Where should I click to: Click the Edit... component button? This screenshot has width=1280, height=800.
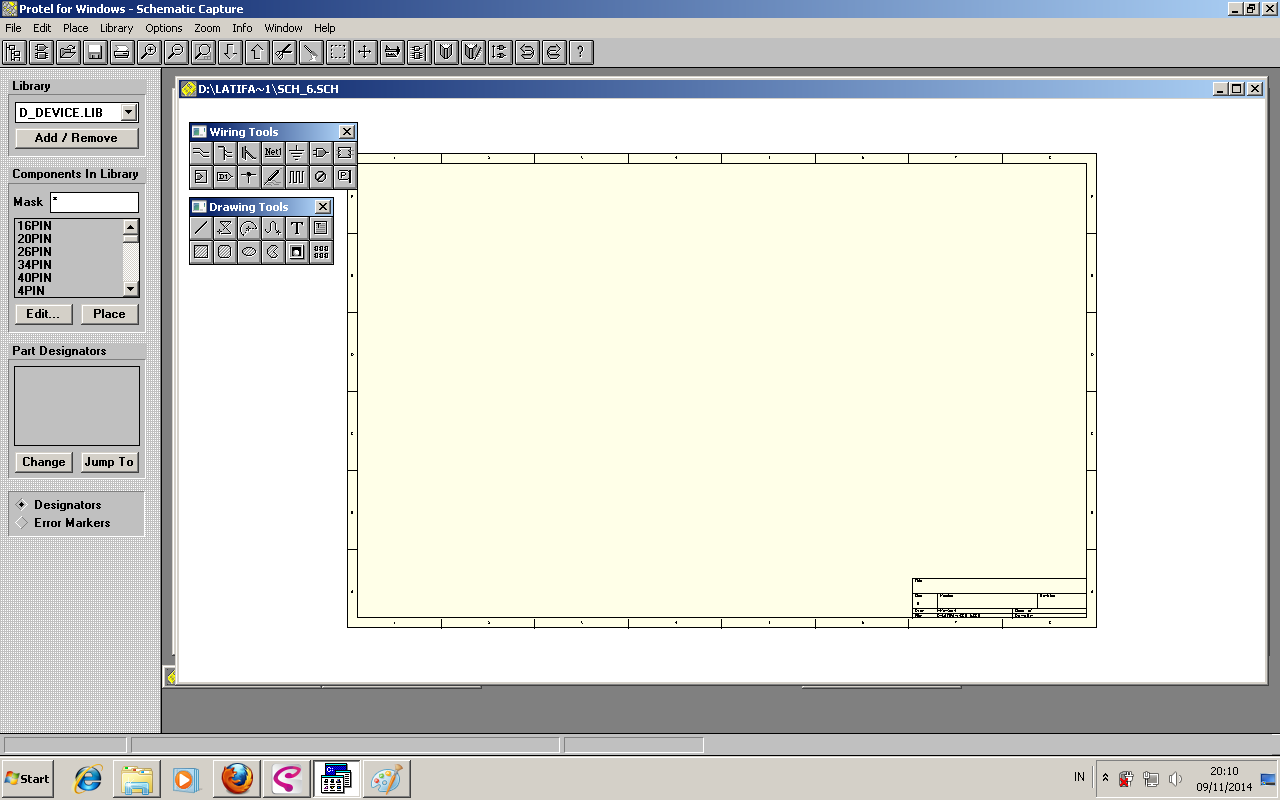pos(43,314)
